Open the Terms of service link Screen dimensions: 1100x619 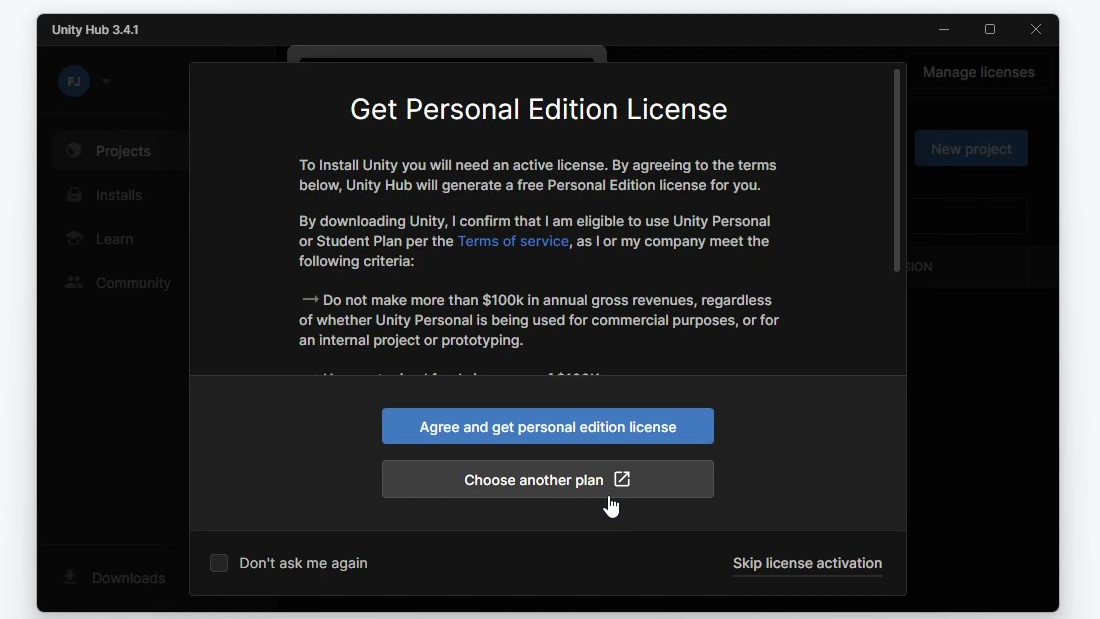pos(513,241)
